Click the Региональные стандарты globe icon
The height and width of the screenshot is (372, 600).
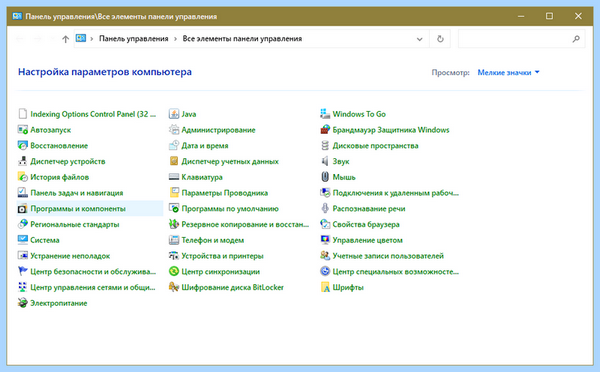(x=23, y=224)
